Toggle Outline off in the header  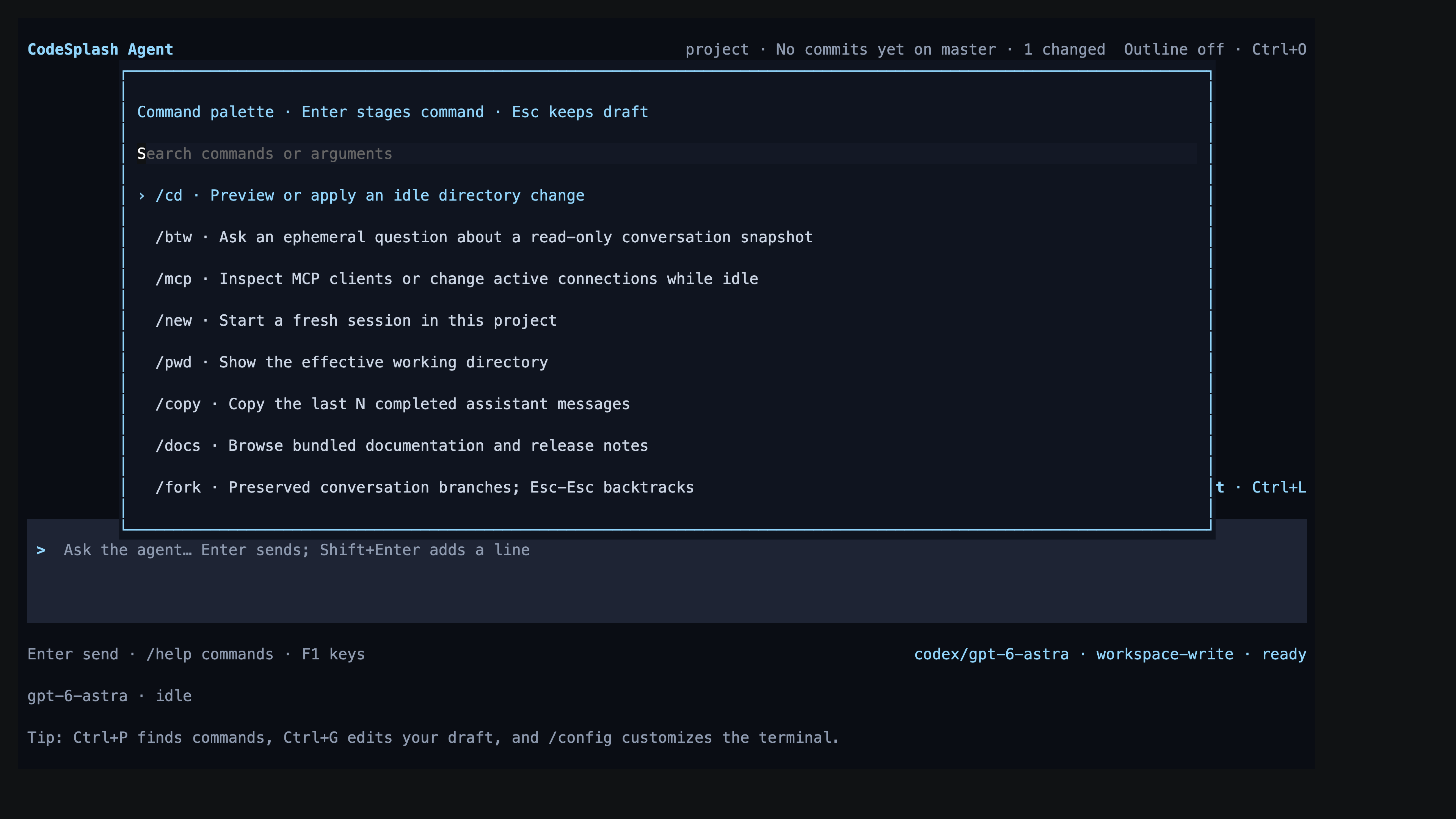[x=1174, y=50]
